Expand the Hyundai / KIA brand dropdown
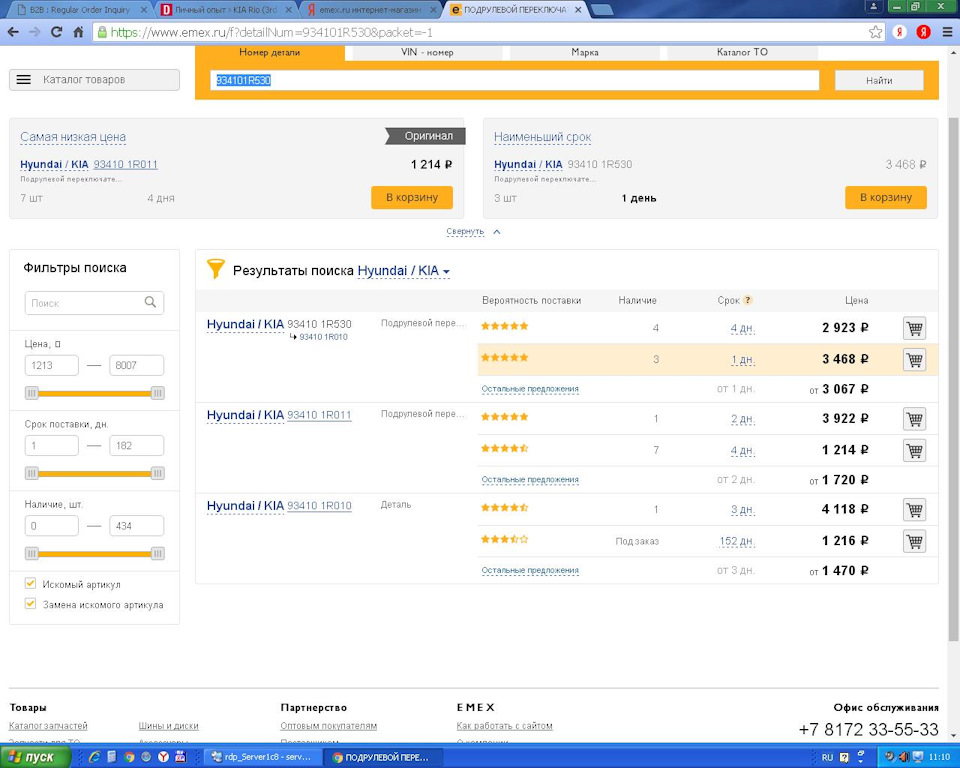The image size is (960, 768). point(403,271)
